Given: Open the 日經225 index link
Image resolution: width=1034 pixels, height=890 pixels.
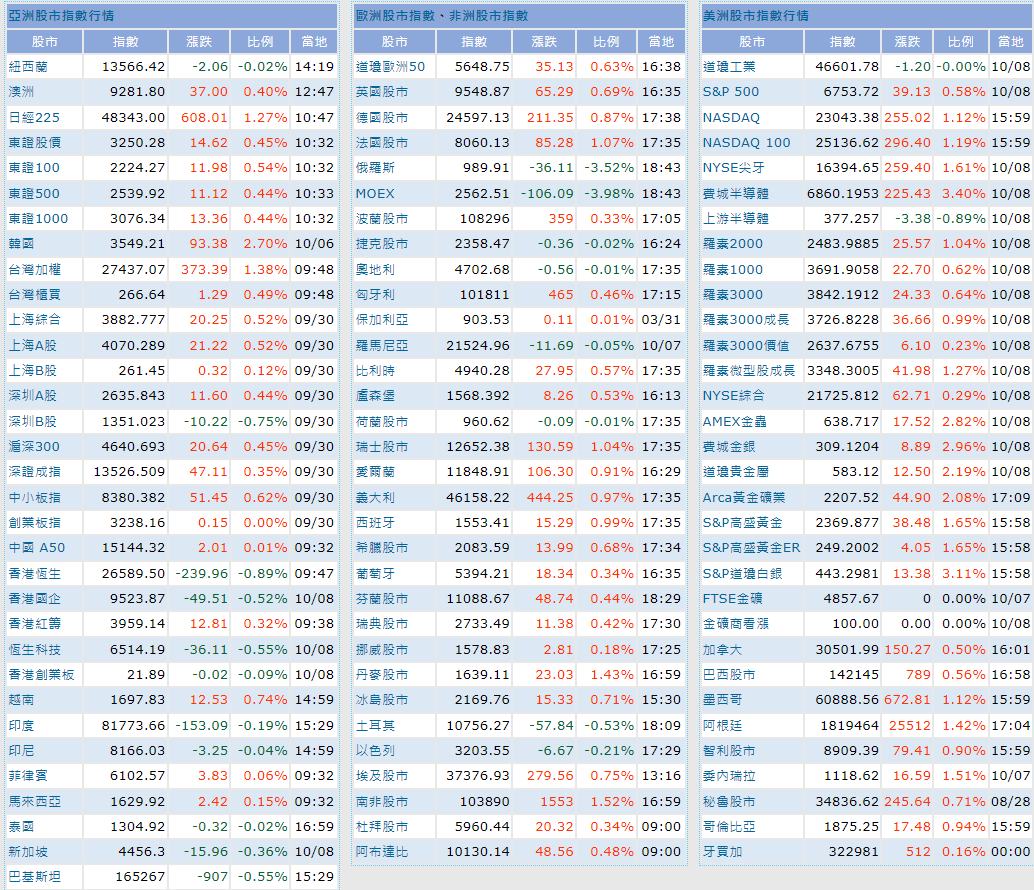Looking at the screenshot, I should (x=34, y=117).
